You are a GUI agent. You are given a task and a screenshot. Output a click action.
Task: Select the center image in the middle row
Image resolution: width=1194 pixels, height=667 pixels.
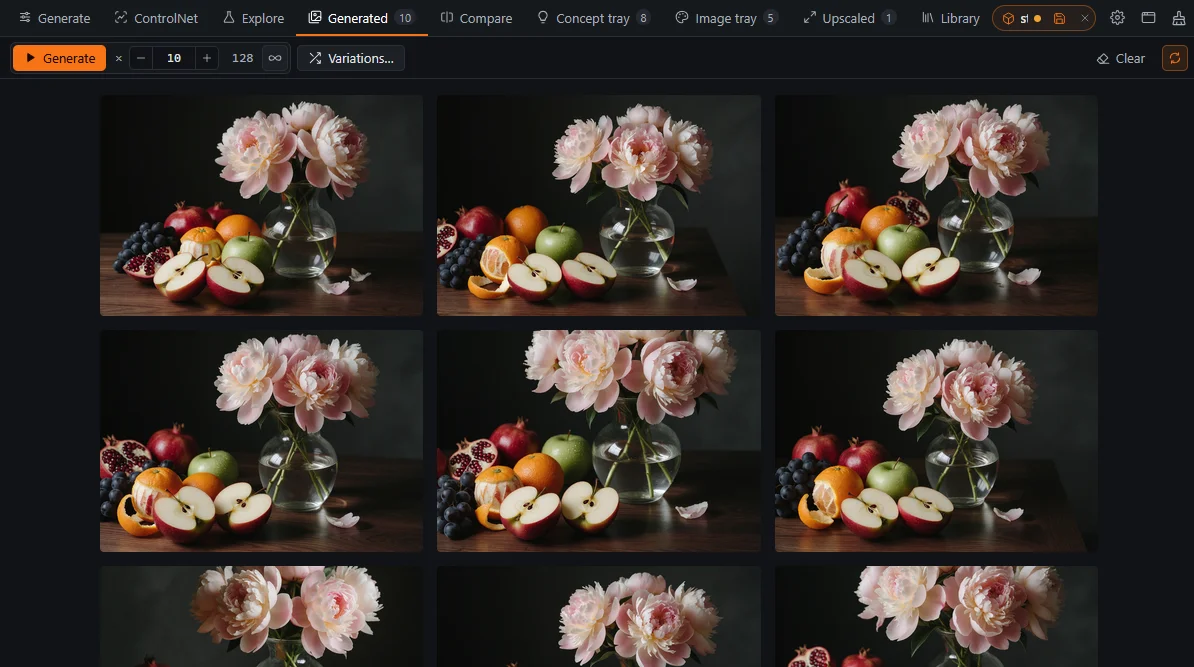coord(599,441)
